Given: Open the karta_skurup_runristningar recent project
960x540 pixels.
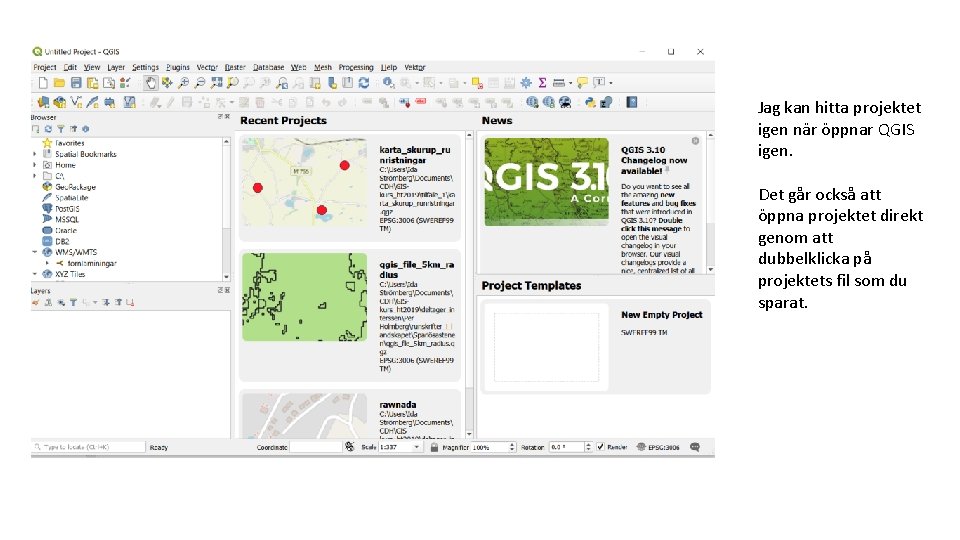Looking at the screenshot, I should click(x=350, y=187).
